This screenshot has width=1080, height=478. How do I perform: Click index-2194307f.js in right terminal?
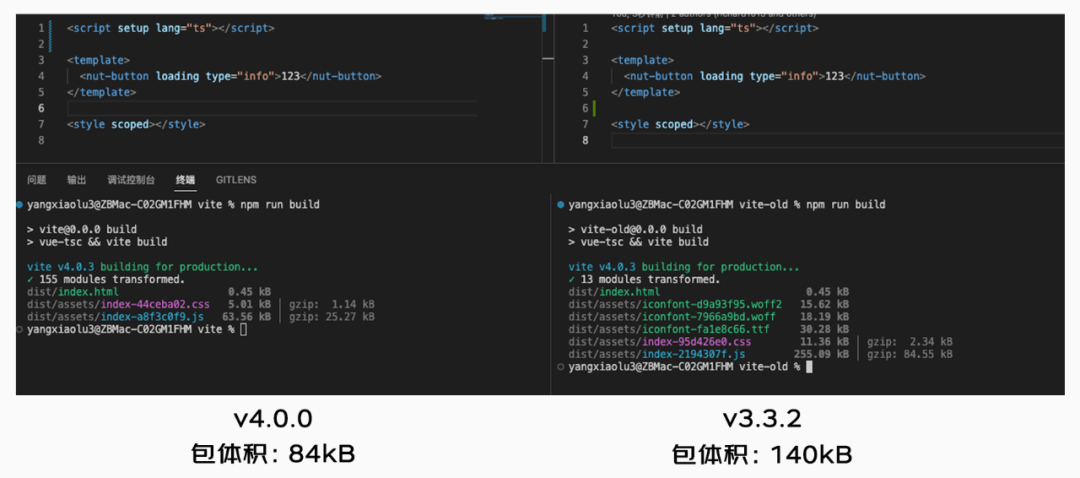(694, 354)
